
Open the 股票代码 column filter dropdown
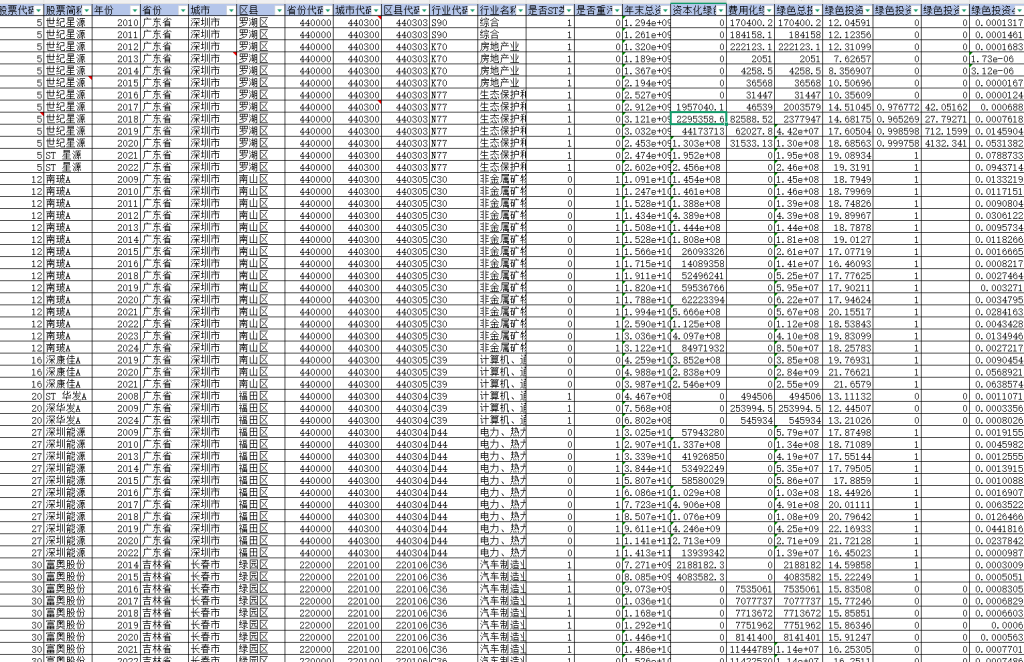(38, 7)
